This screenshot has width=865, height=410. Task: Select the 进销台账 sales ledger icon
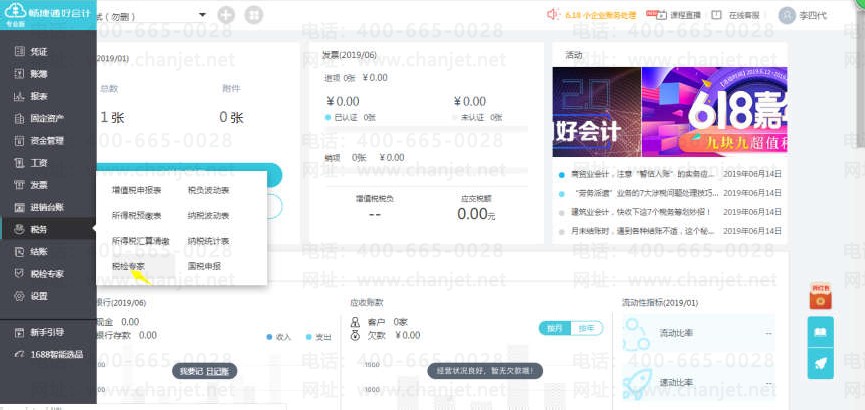point(19,207)
